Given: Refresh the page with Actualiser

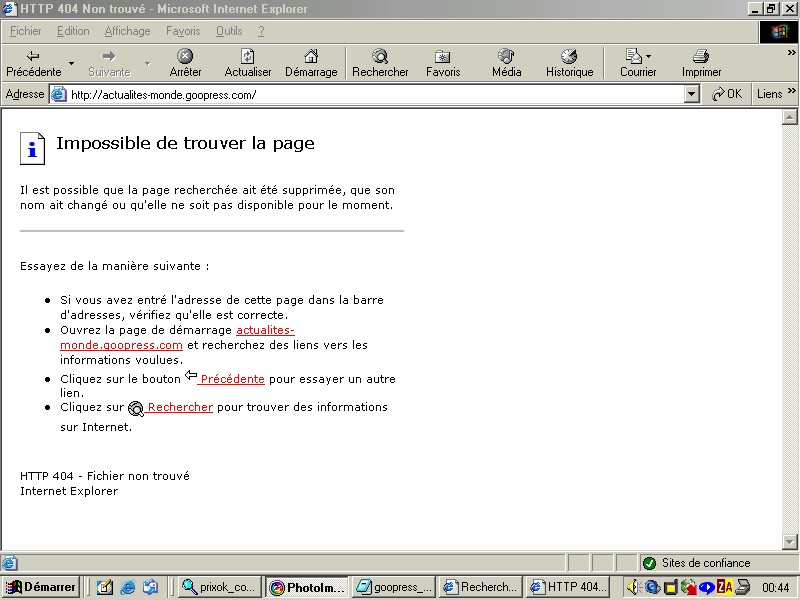Looking at the screenshot, I should (x=247, y=63).
